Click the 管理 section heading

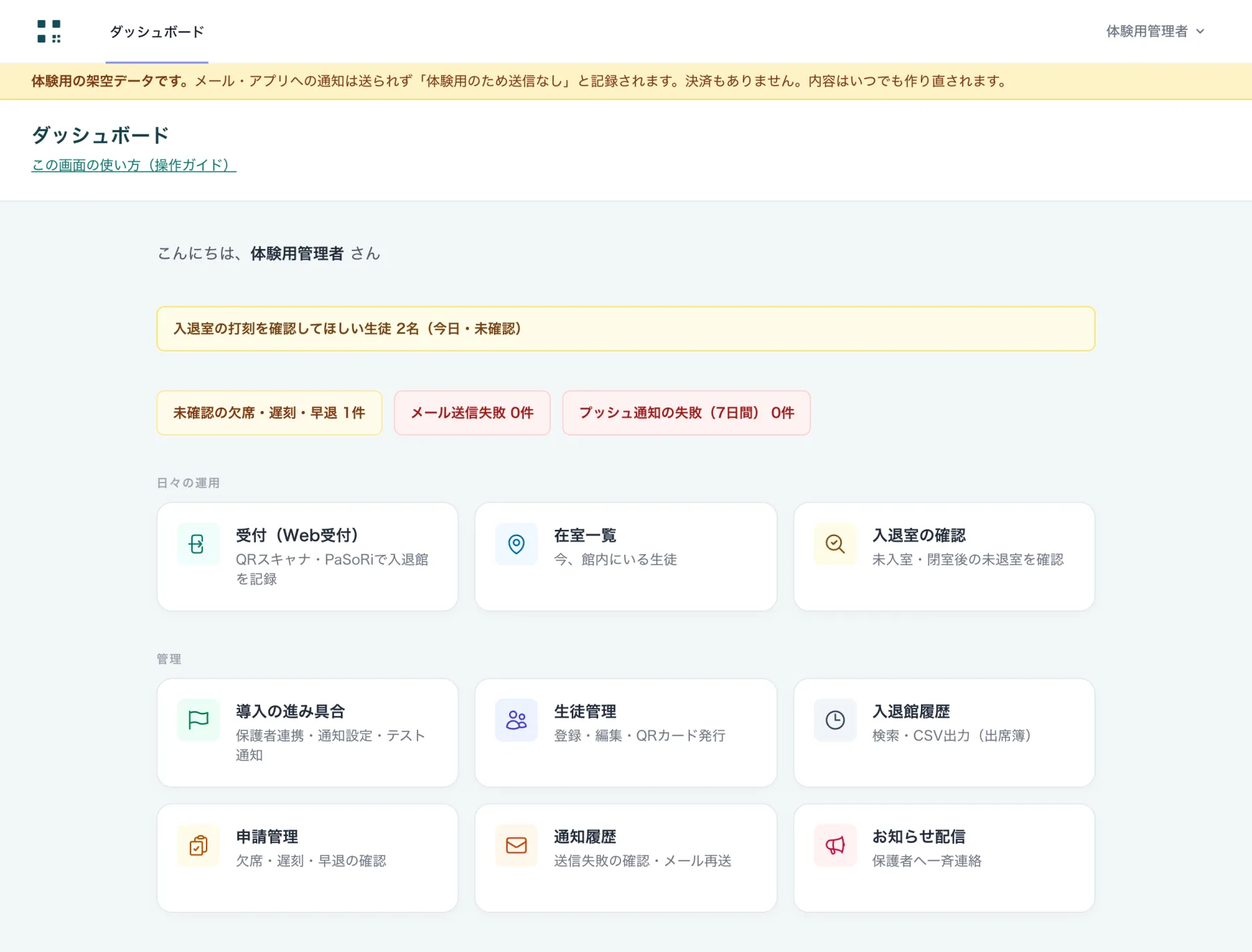click(x=169, y=659)
